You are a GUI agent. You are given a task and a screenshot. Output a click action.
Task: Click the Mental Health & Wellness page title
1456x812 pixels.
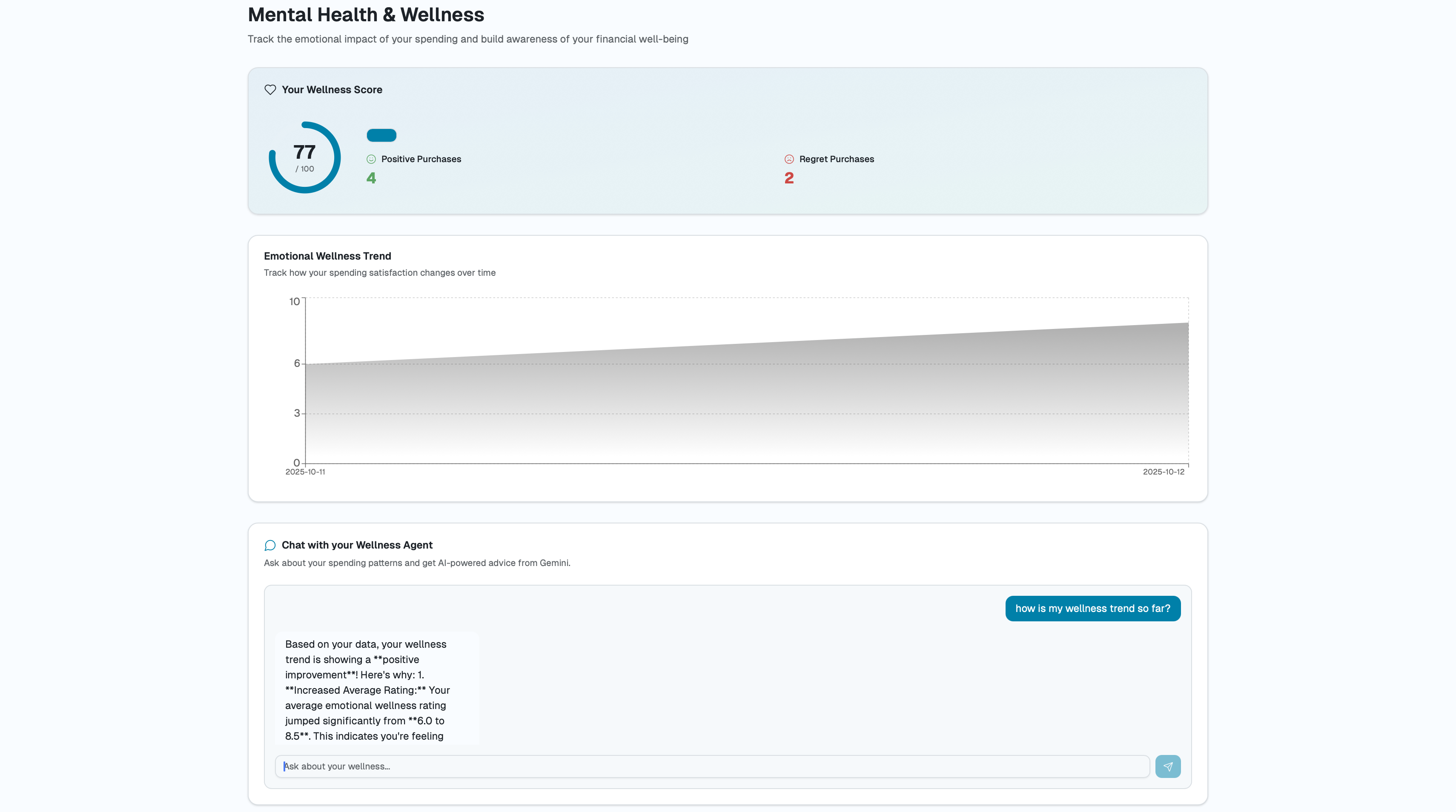[366, 15]
